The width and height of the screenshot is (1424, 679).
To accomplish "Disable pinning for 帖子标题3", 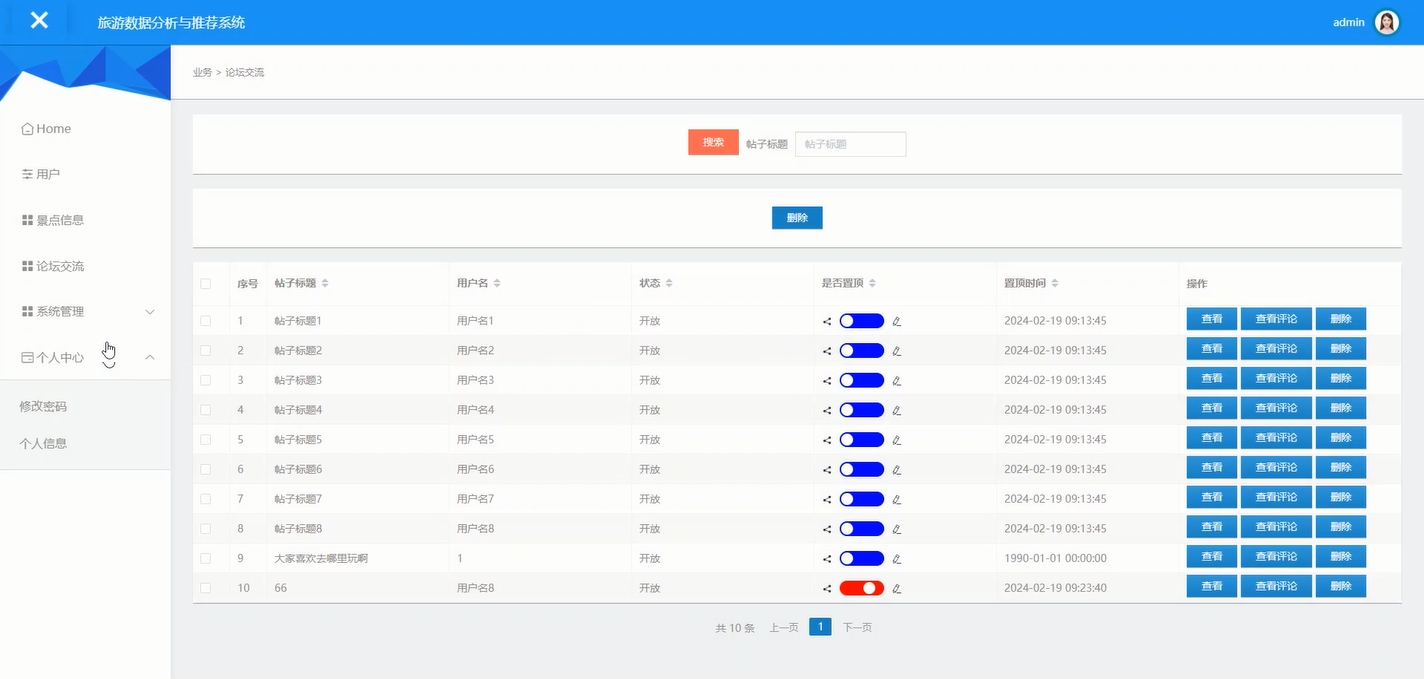I will pos(861,379).
